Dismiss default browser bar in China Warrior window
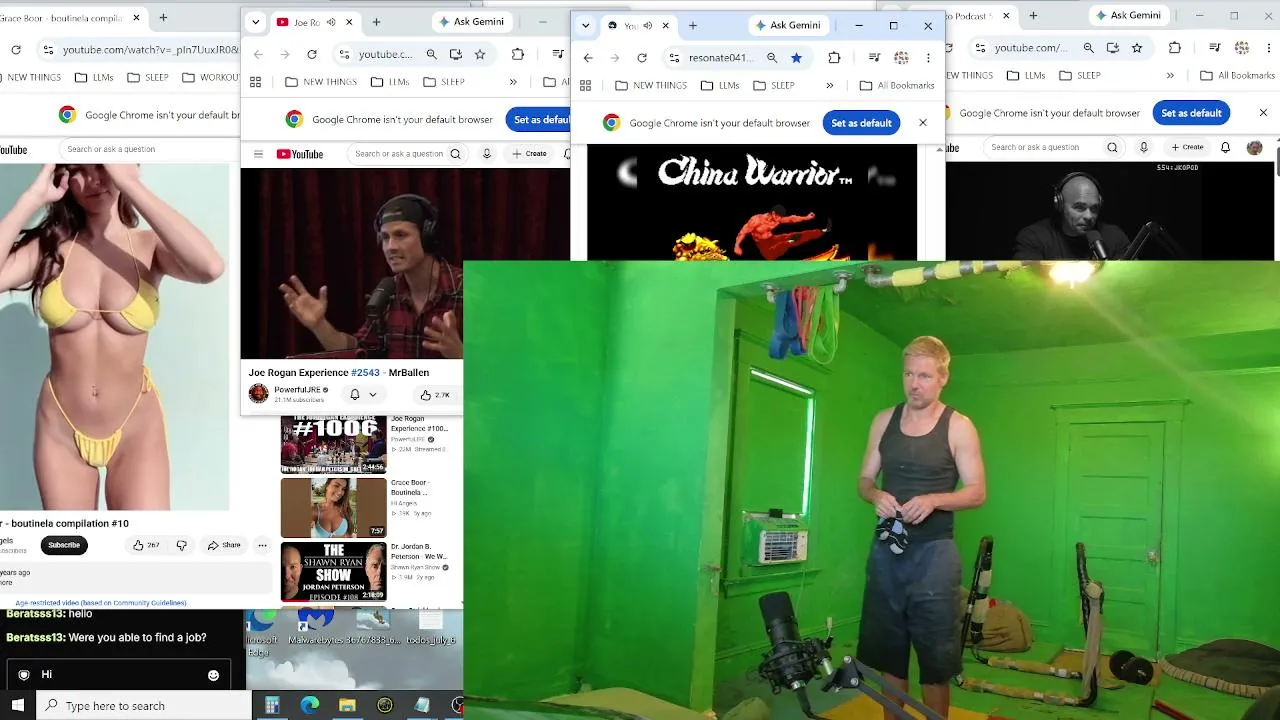The height and width of the screenshot is (720, 1280). [x=922, y=122]
